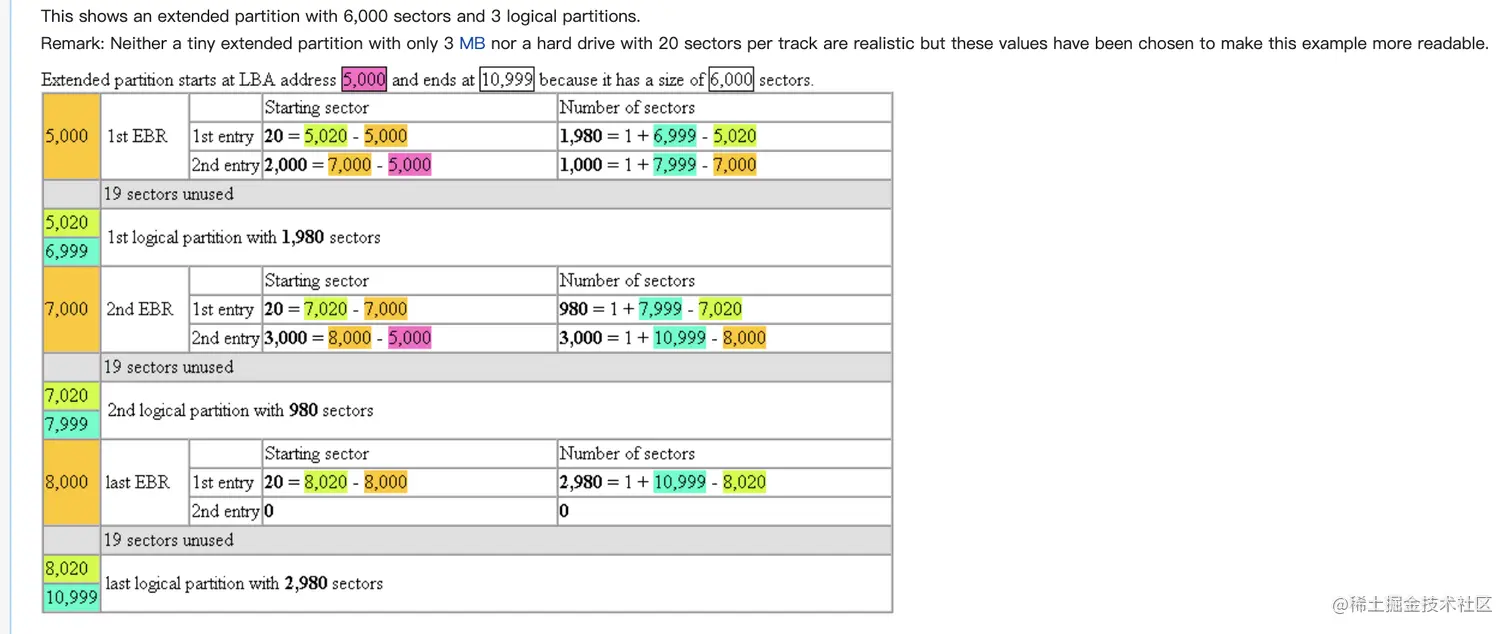
Task: Open the MB link in the remark
Action: coord(472,44)
